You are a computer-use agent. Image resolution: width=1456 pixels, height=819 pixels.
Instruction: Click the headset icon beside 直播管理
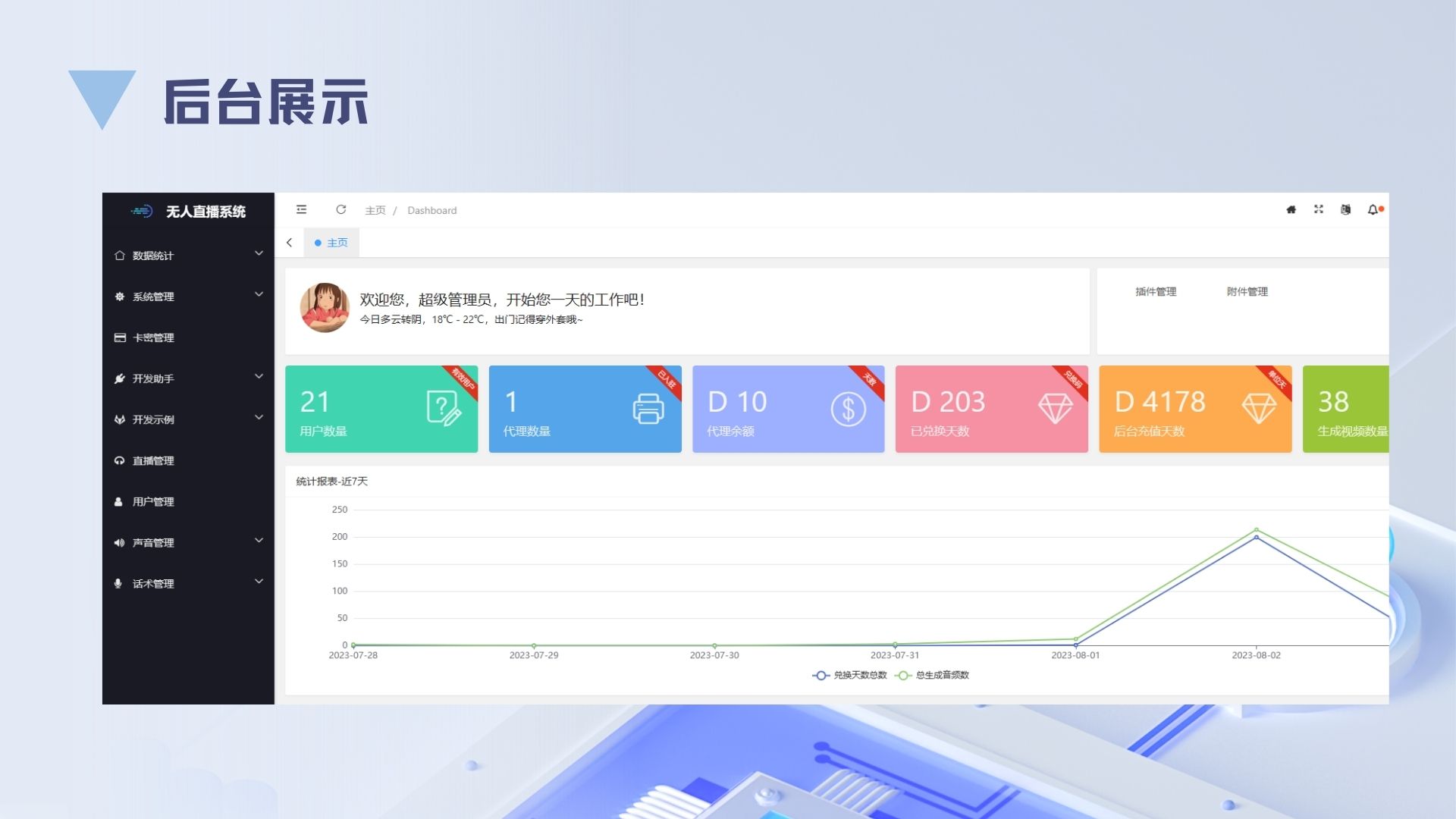click(119, 460)
